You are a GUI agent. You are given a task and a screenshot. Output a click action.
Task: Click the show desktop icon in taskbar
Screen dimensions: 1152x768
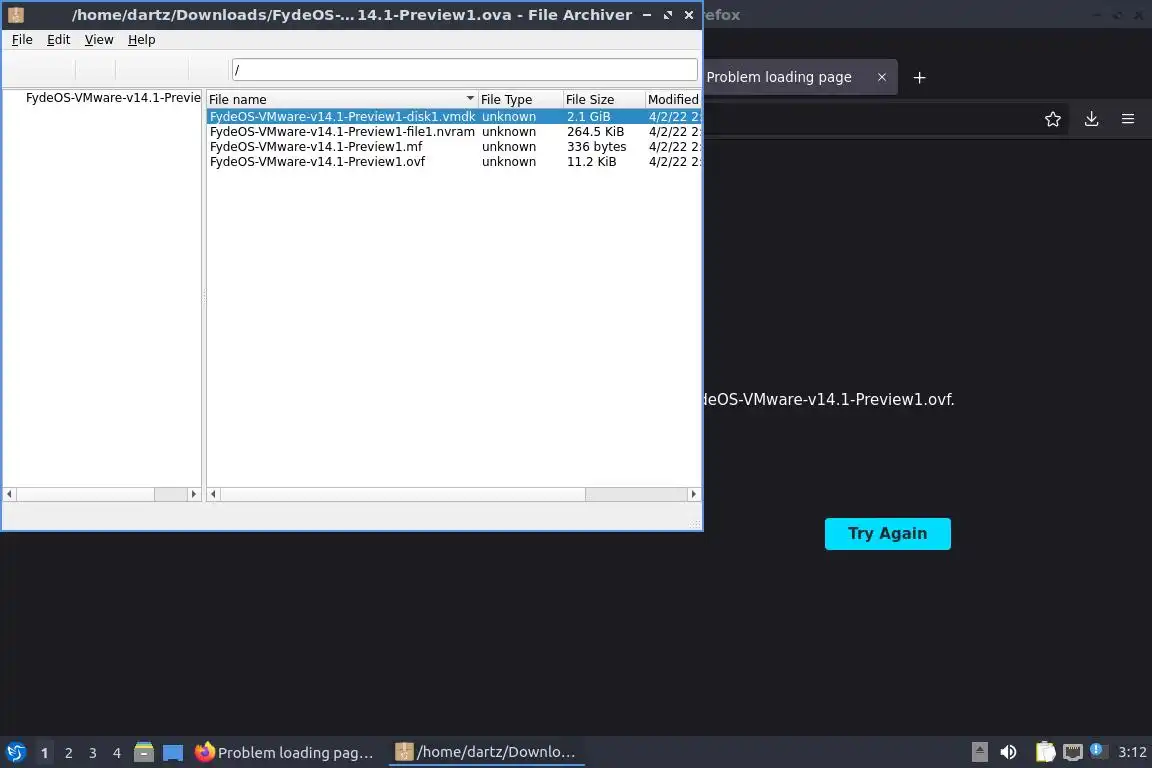(x=173, y=753)
